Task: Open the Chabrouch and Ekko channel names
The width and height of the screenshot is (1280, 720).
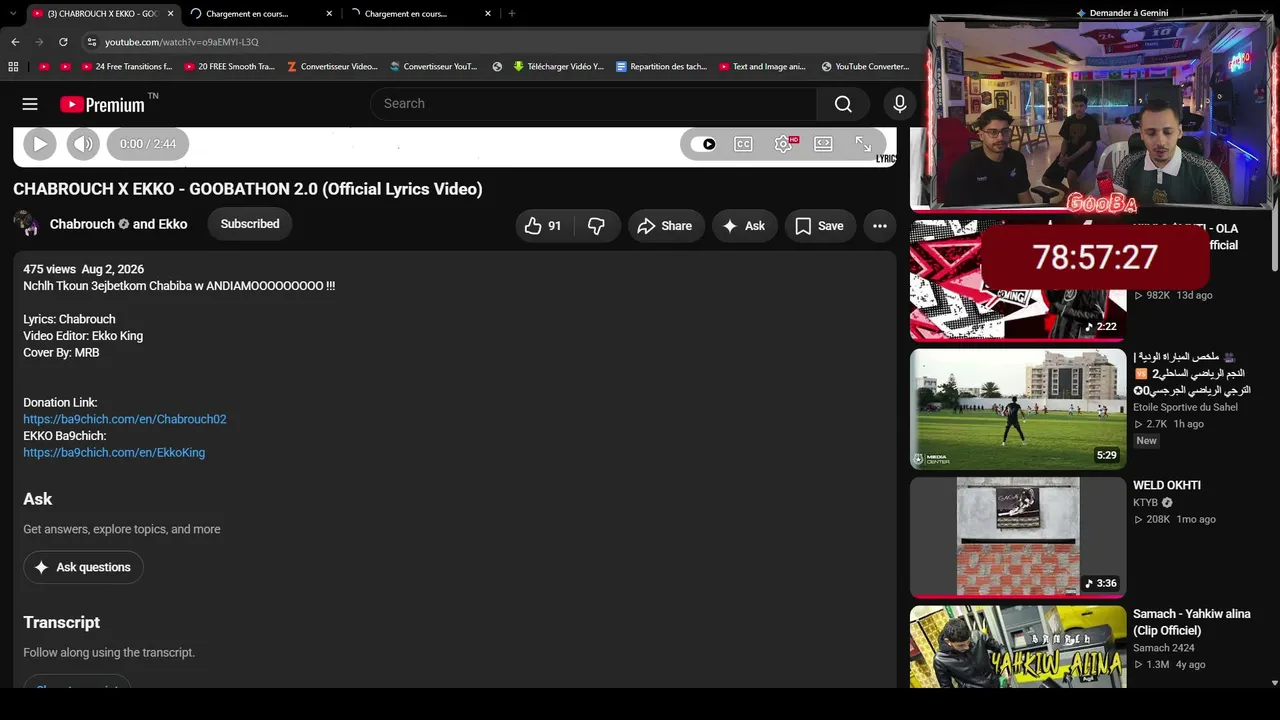Action: point(118,224)
